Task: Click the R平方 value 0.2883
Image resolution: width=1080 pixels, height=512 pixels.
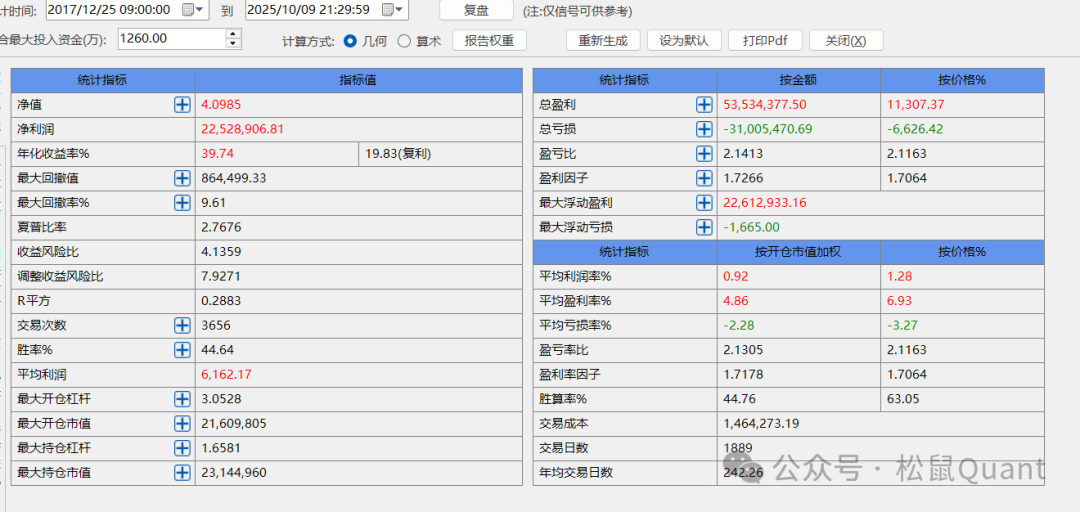Action: click(221, 300)
